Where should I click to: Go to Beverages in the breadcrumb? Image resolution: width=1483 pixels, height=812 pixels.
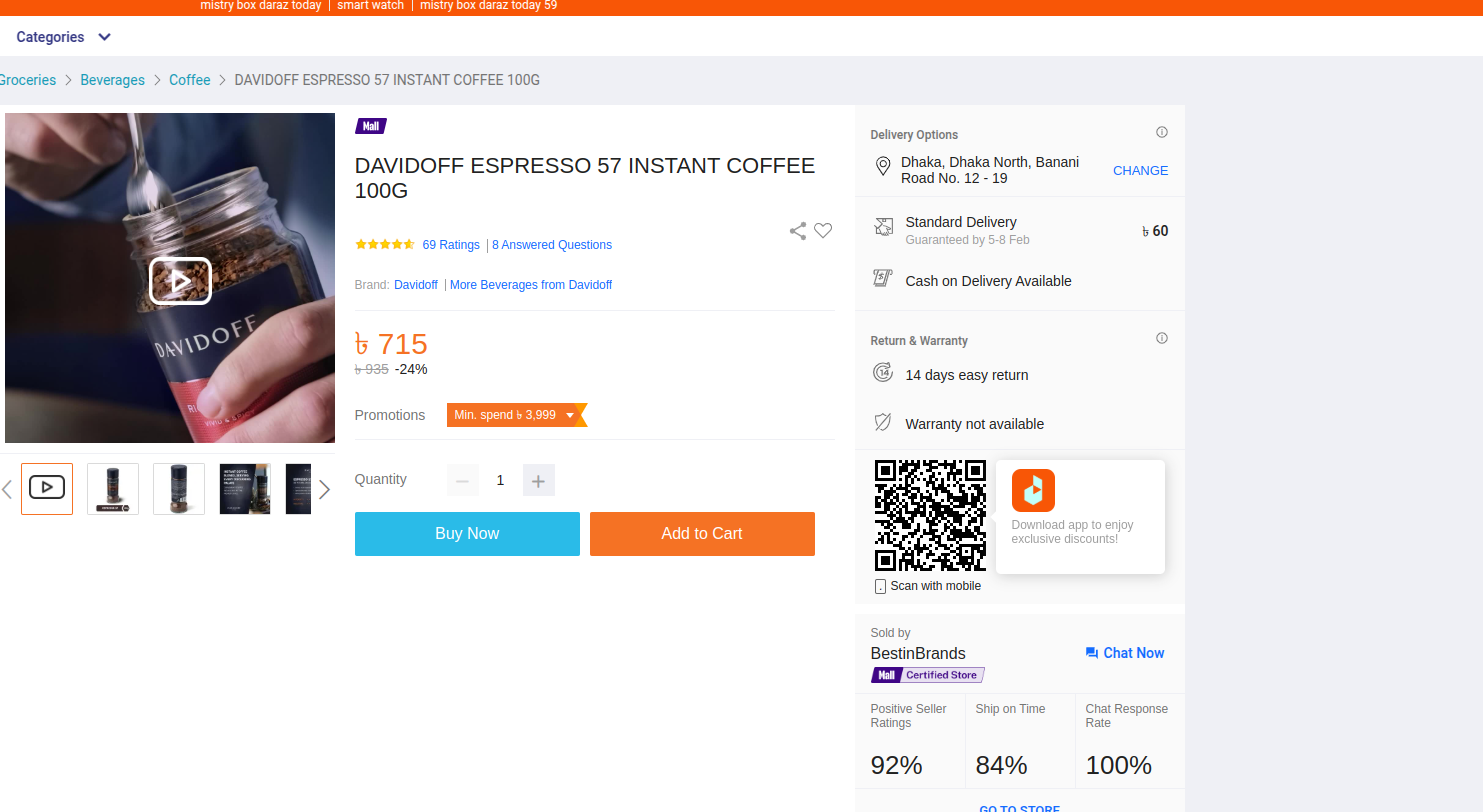click(x=112, y=80)
